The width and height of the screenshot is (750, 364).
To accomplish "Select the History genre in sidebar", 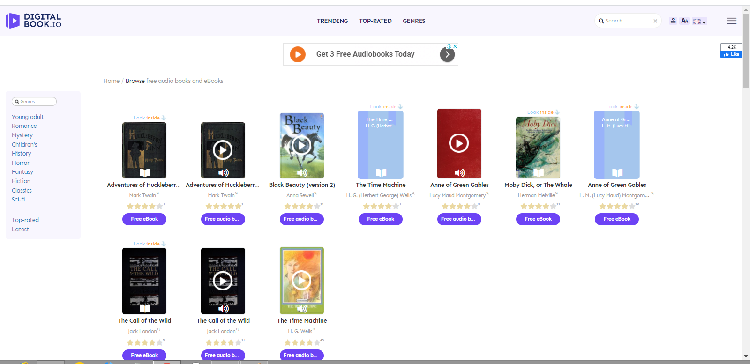I will (22, 154).
